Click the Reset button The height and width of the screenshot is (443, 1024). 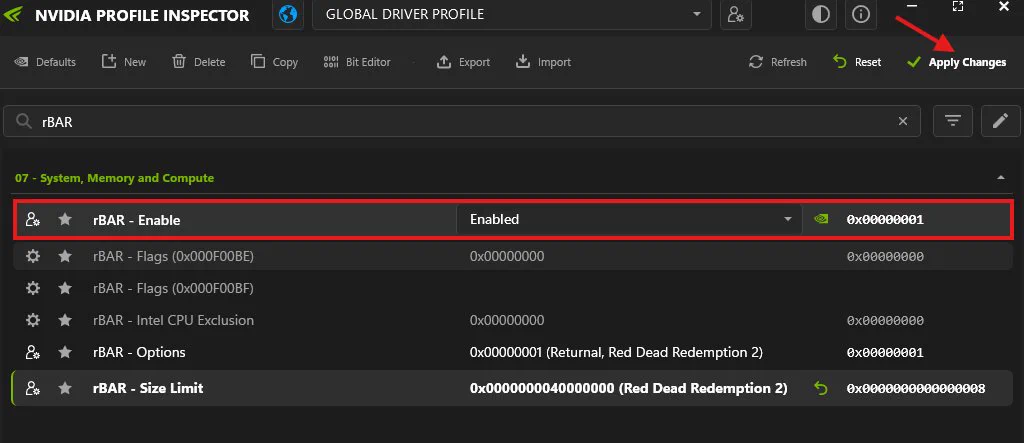point(857,62)
